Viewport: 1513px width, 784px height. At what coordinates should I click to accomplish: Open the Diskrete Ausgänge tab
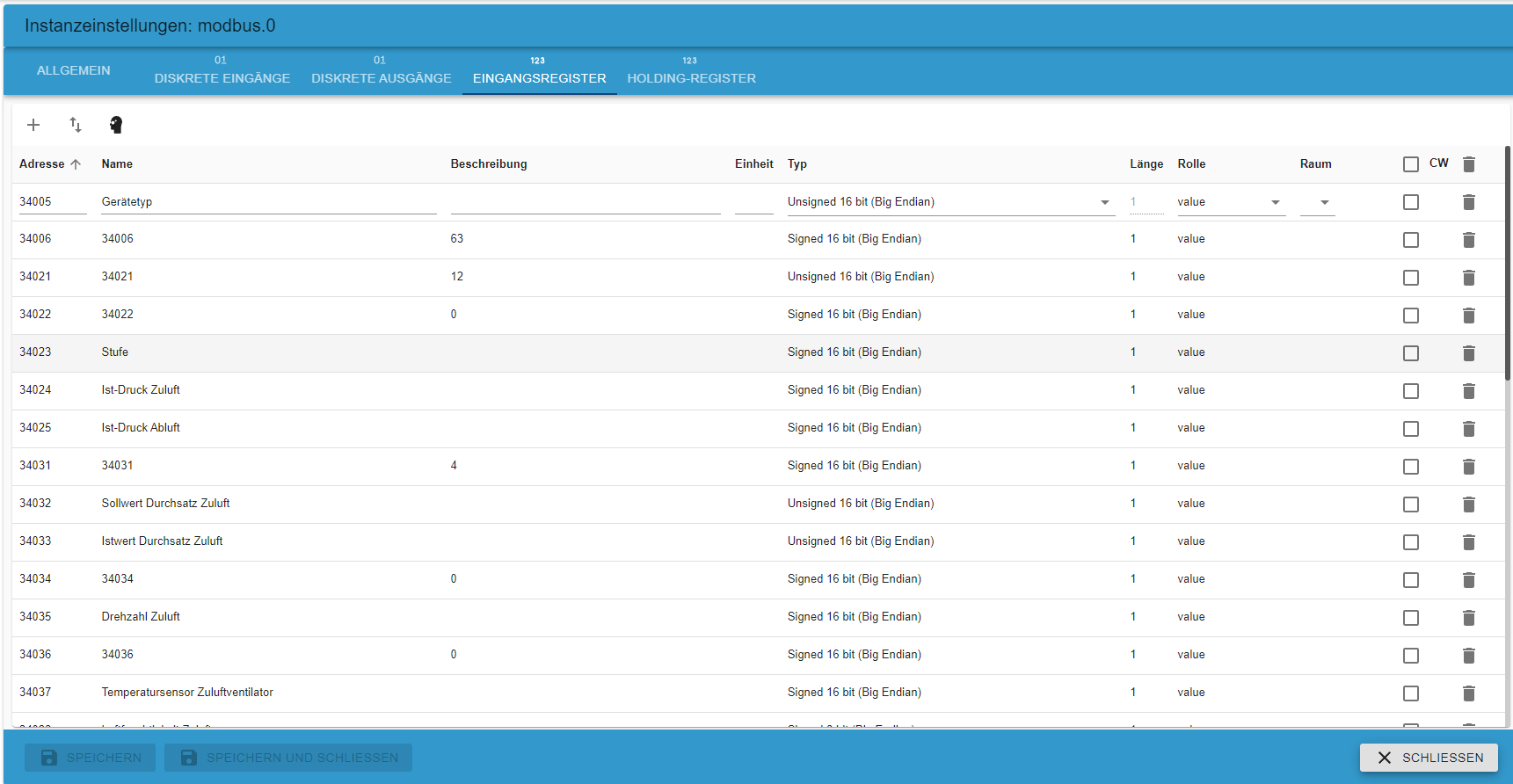382,70
